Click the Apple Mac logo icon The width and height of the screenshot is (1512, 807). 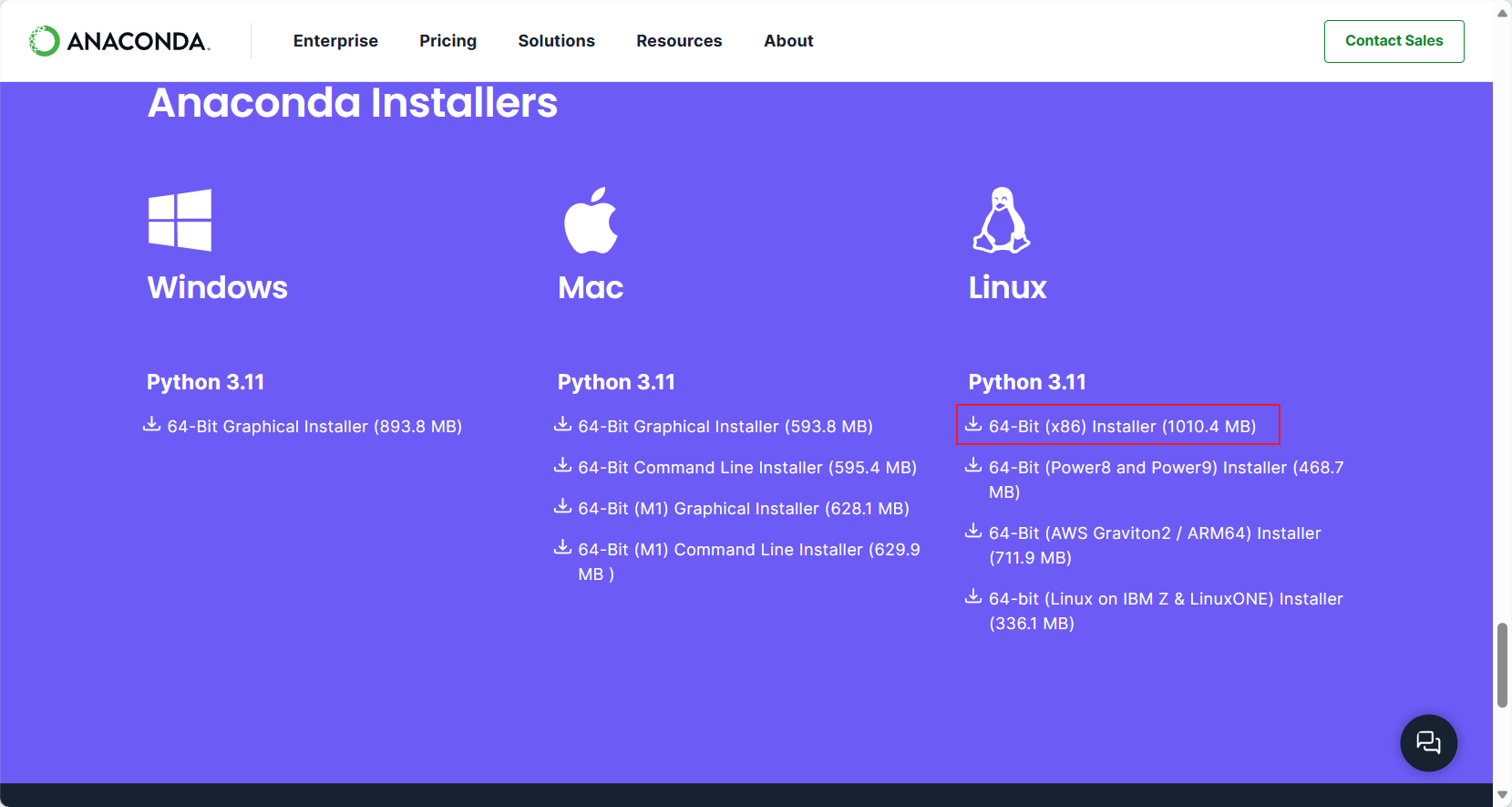pos(591,221)
